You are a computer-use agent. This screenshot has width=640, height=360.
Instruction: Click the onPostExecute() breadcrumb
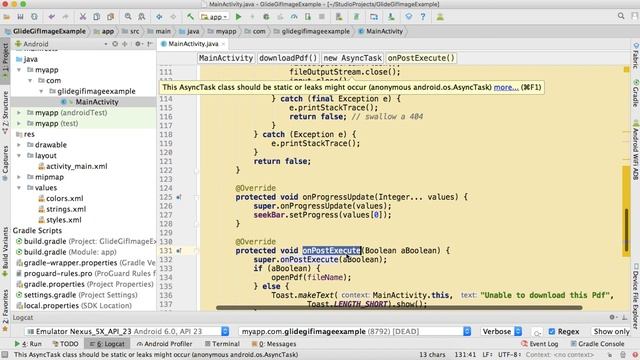[421, 58]
